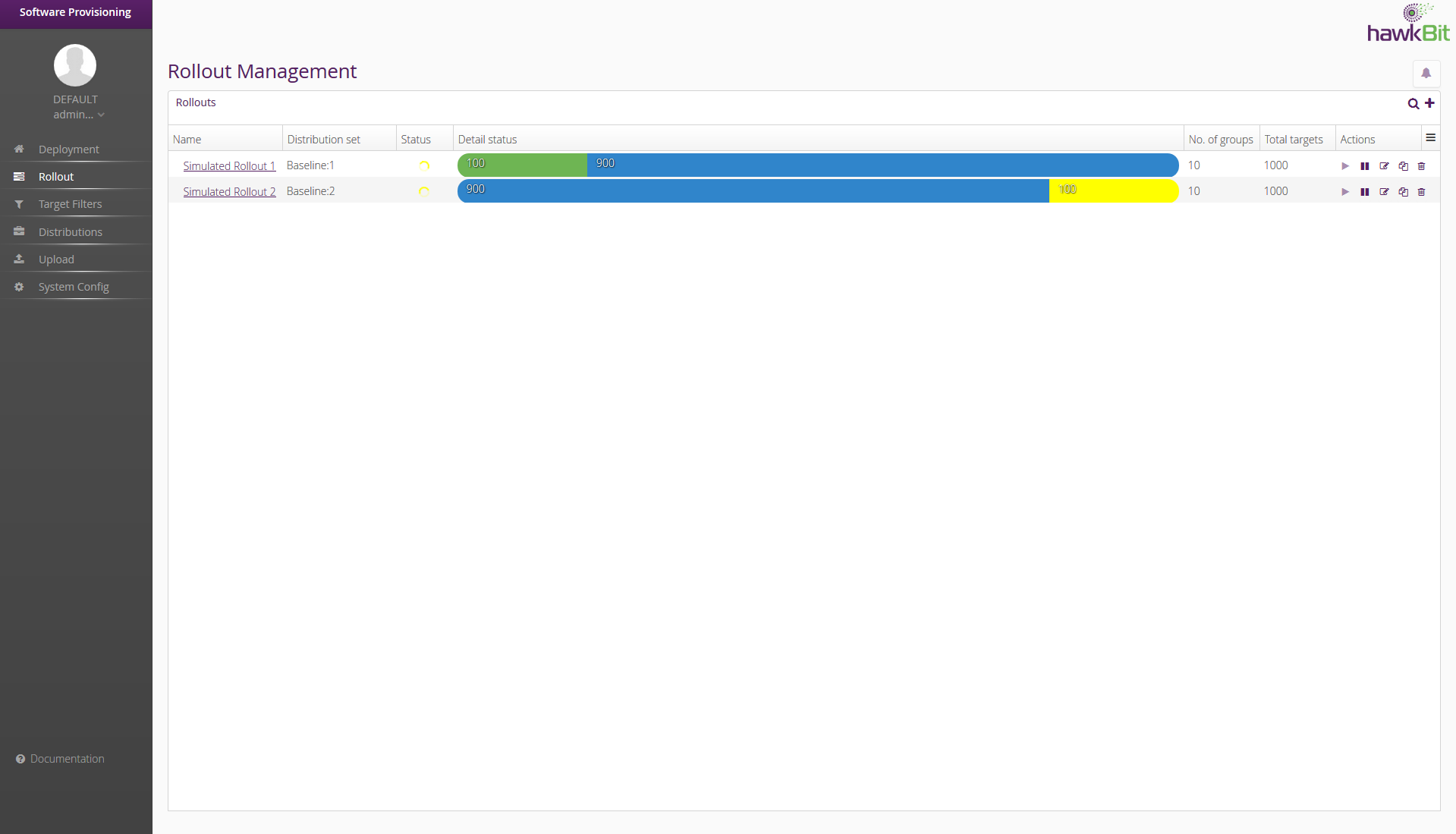1456x834 pixels.
Task: Click the search rollouts magnifier icon
Action: (x=1413, y=104)
